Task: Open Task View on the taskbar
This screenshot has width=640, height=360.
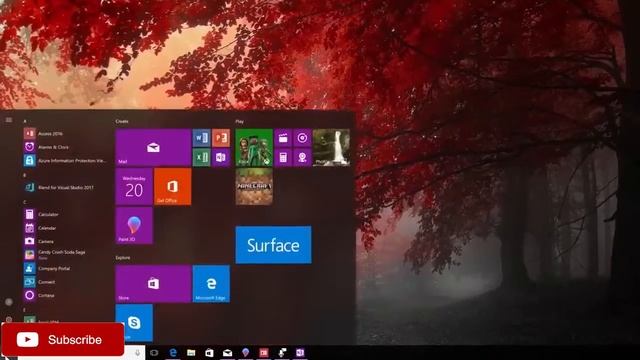Action: pyautogui.click(x=154, y=353)
